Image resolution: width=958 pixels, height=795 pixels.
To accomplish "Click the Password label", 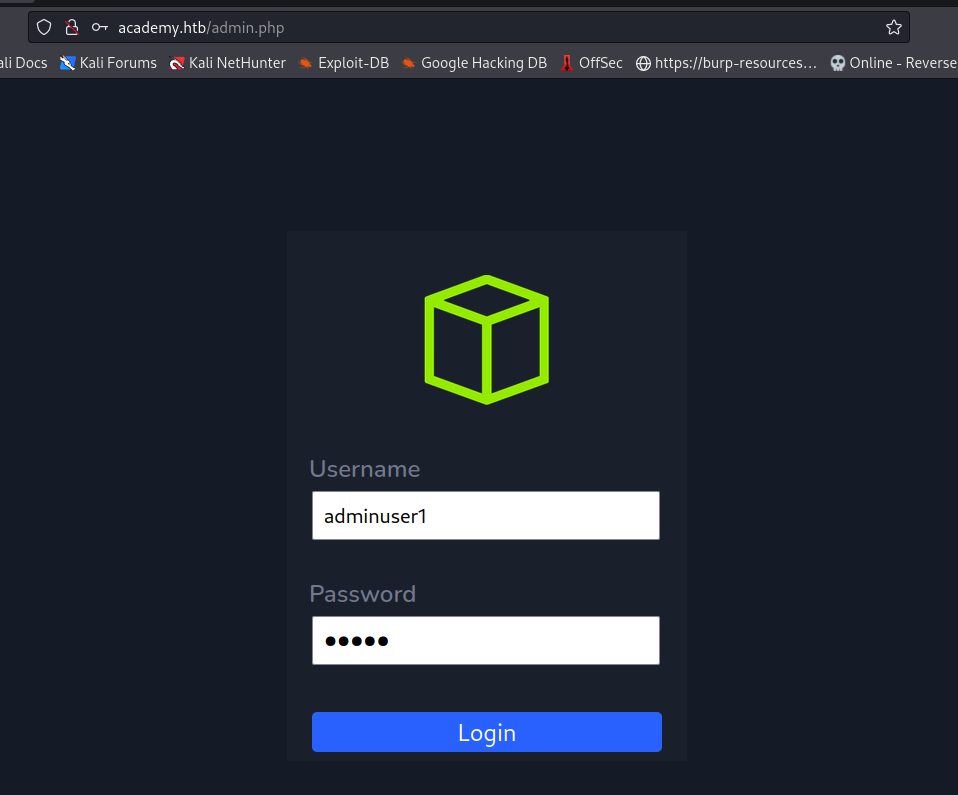I will click(363, 594).
